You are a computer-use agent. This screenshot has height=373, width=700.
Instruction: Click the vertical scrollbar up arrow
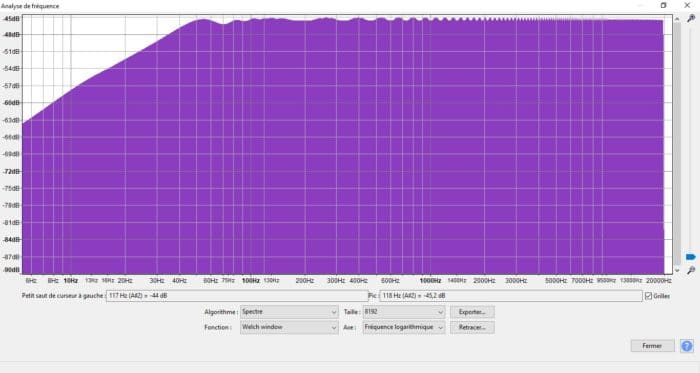[677, 19]
